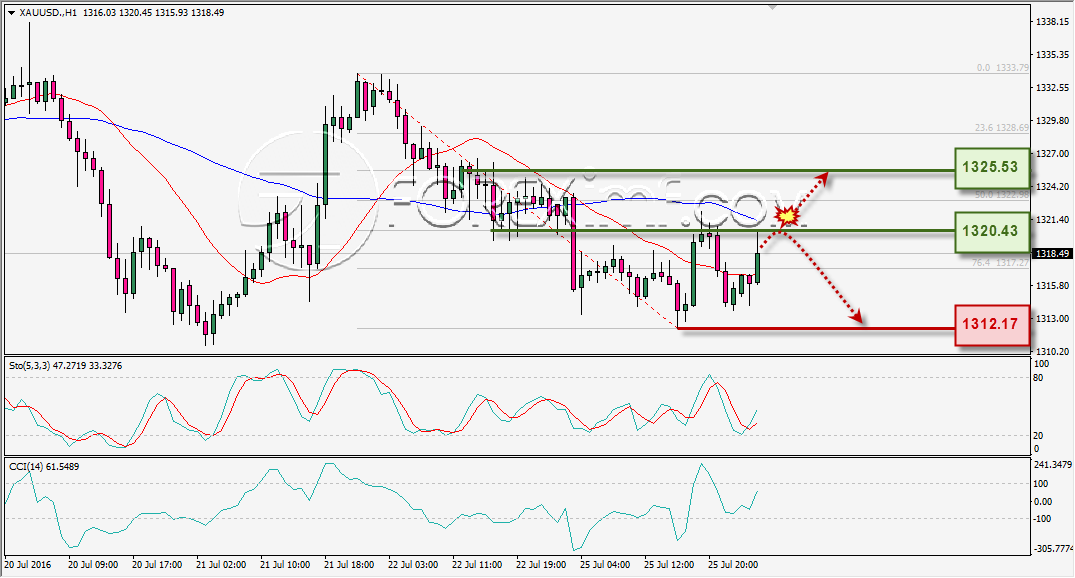Click the 1338.15 price scale value
Screen dimensions: 1075x578
pyautogui.click(x=1052, y=22)
